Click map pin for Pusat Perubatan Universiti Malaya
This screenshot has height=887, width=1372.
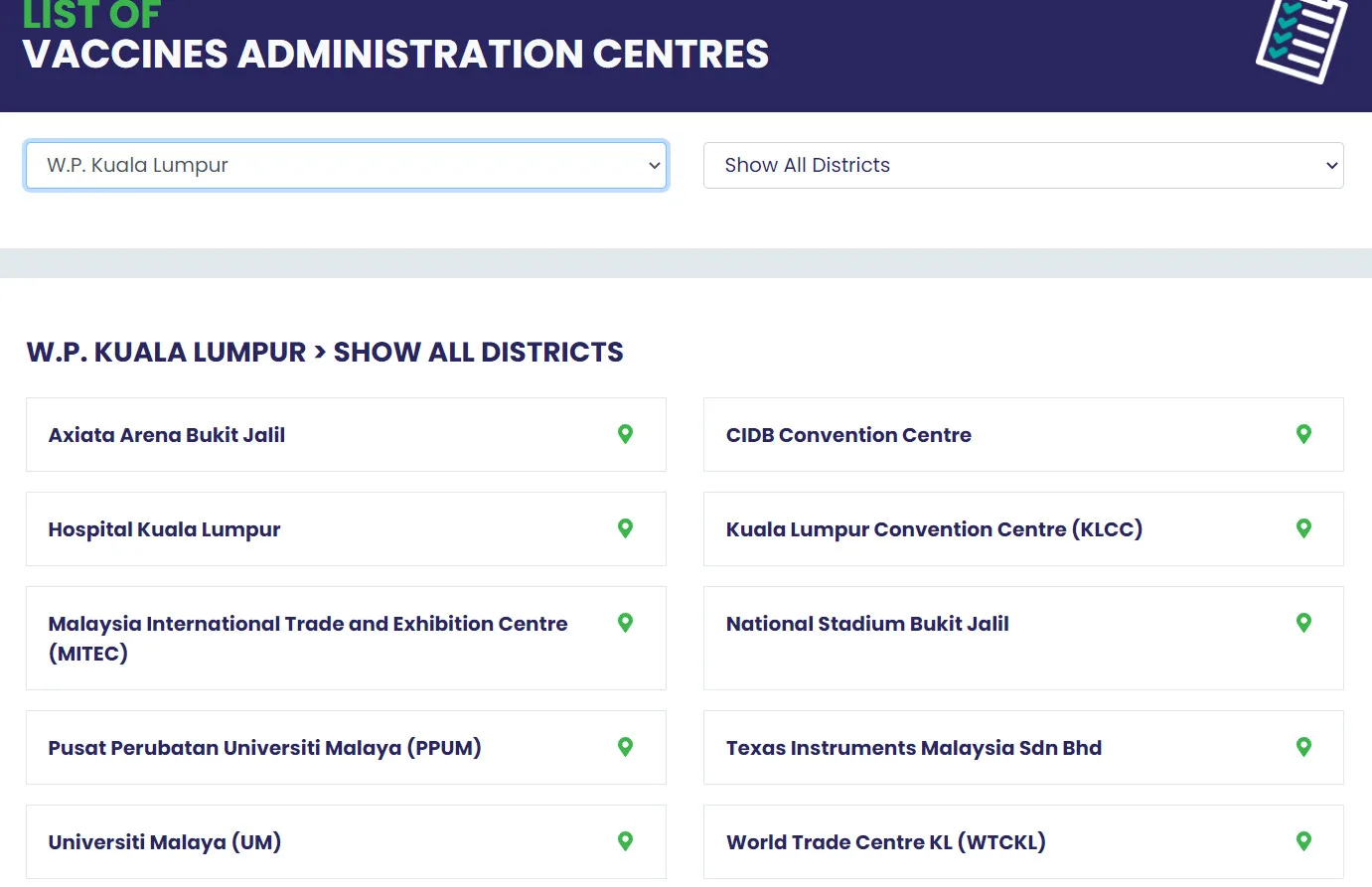[625, 747]
